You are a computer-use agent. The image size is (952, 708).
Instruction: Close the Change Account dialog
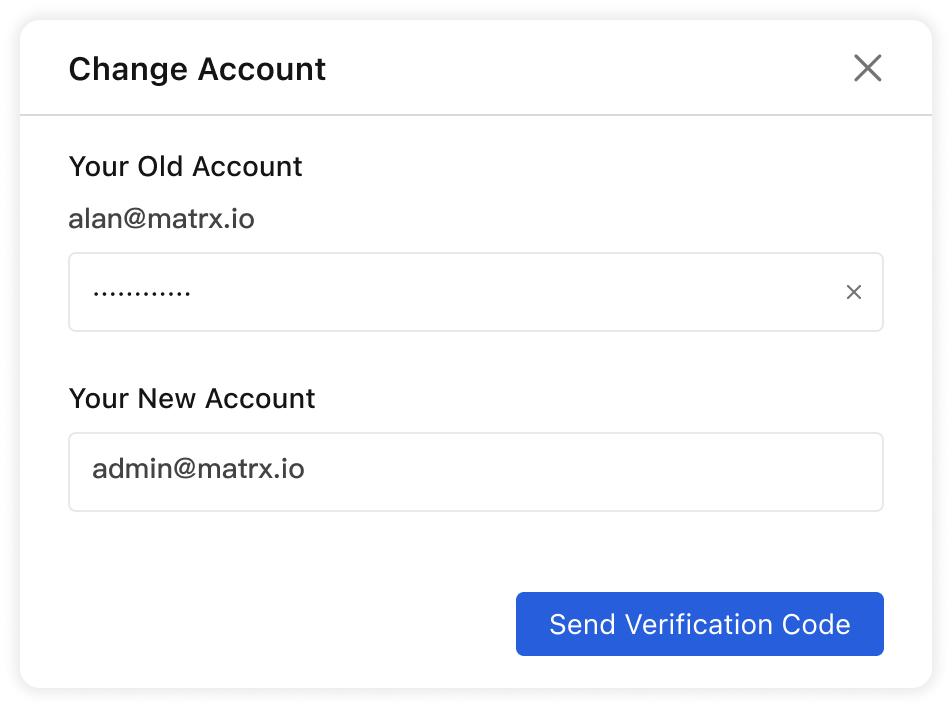pos(867,68)
